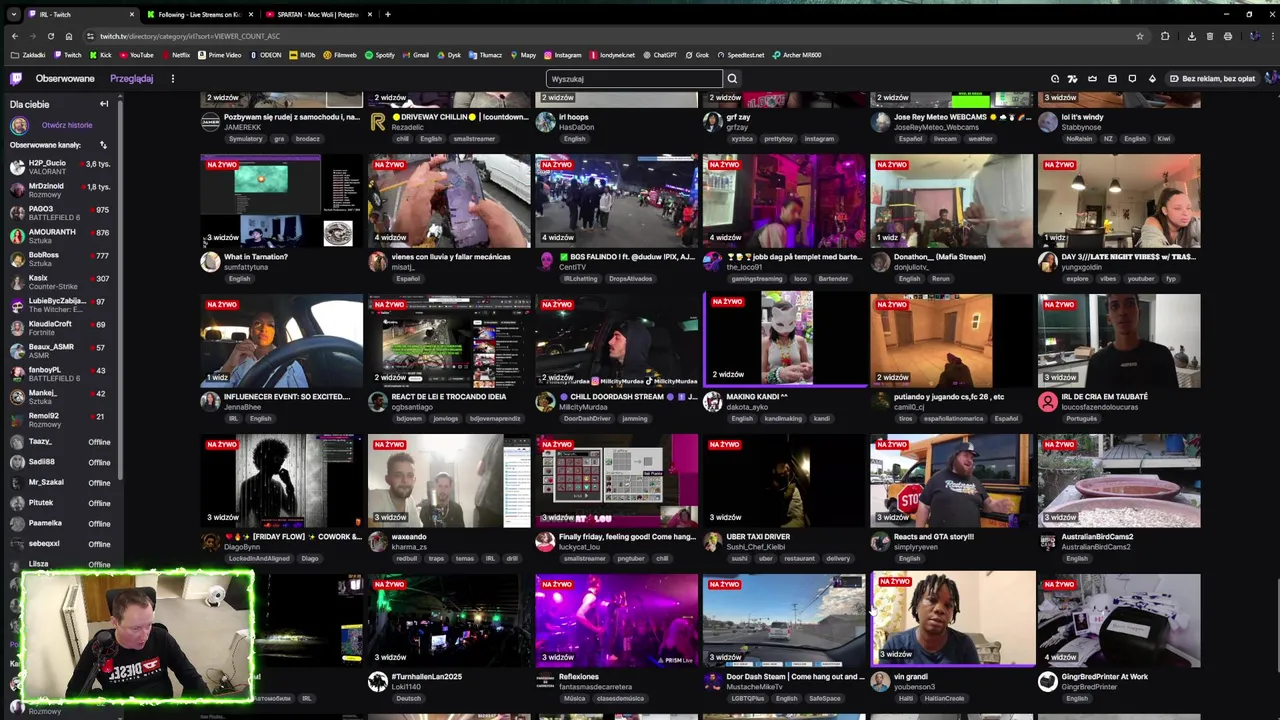
Task: Reload the page
Action: pyautogui.click(x=51, y=36)
